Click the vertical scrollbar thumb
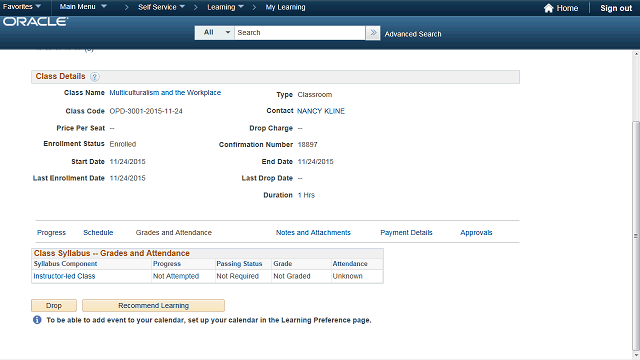Screen dimensions: 640x360 pos(636,235)
